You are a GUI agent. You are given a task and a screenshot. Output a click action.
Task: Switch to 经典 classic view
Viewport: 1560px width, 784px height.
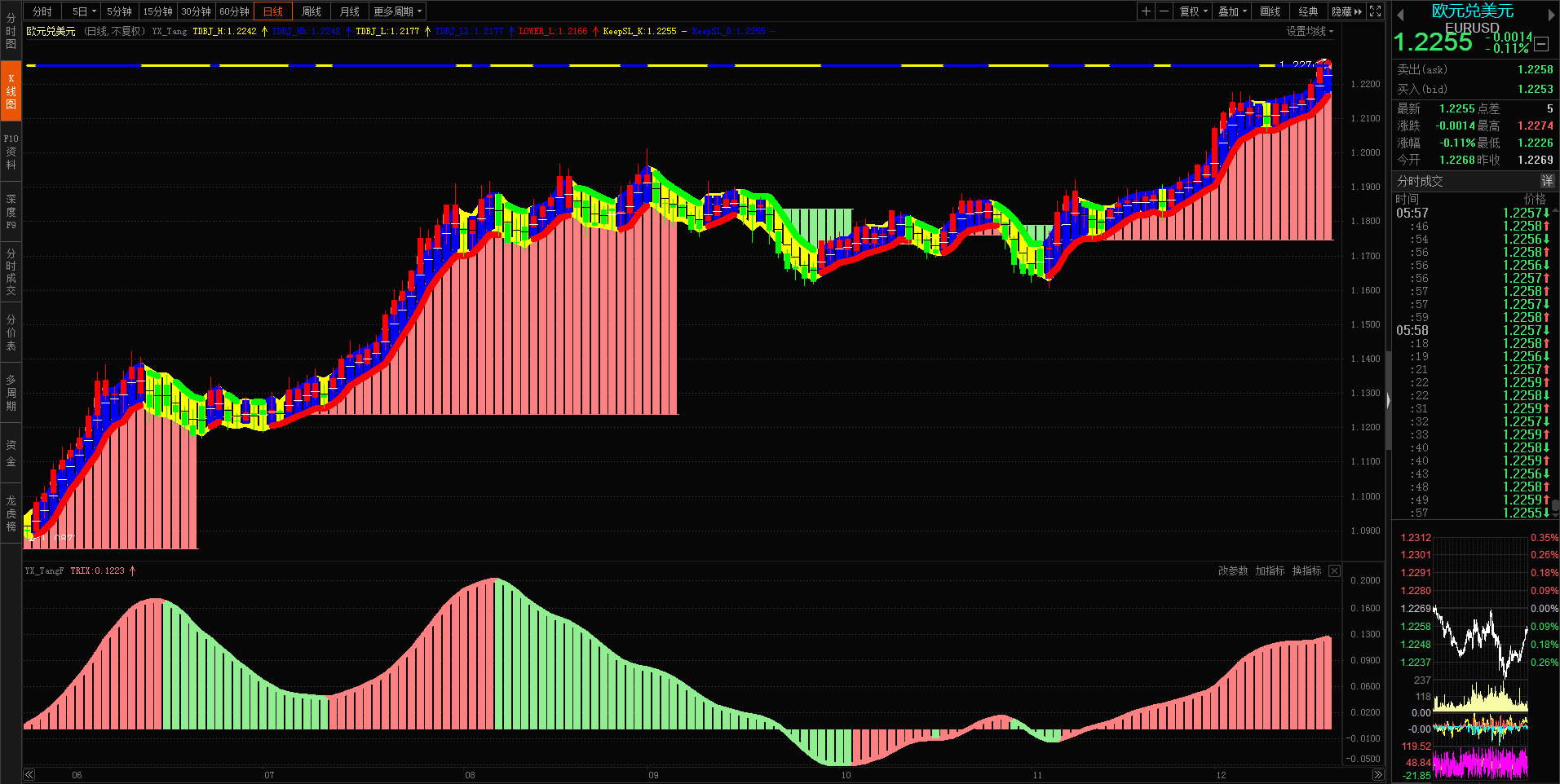(1308, 11)
